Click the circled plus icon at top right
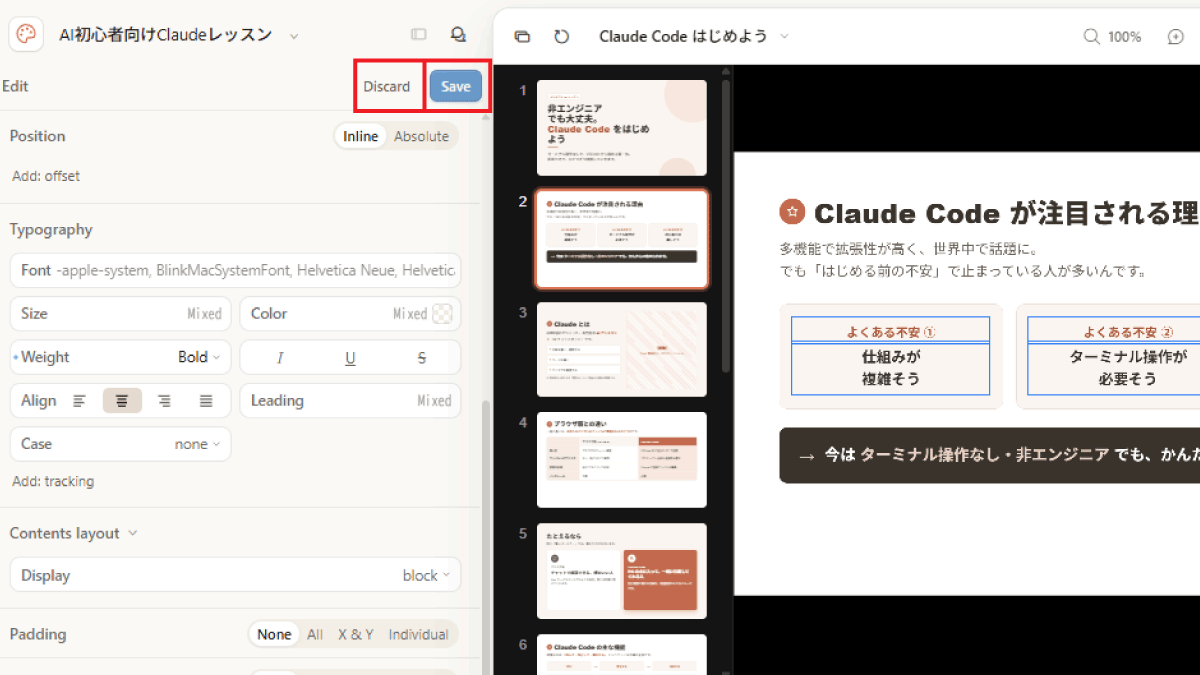Viewport: 1200px width, 675px height. coord(1176,37)
